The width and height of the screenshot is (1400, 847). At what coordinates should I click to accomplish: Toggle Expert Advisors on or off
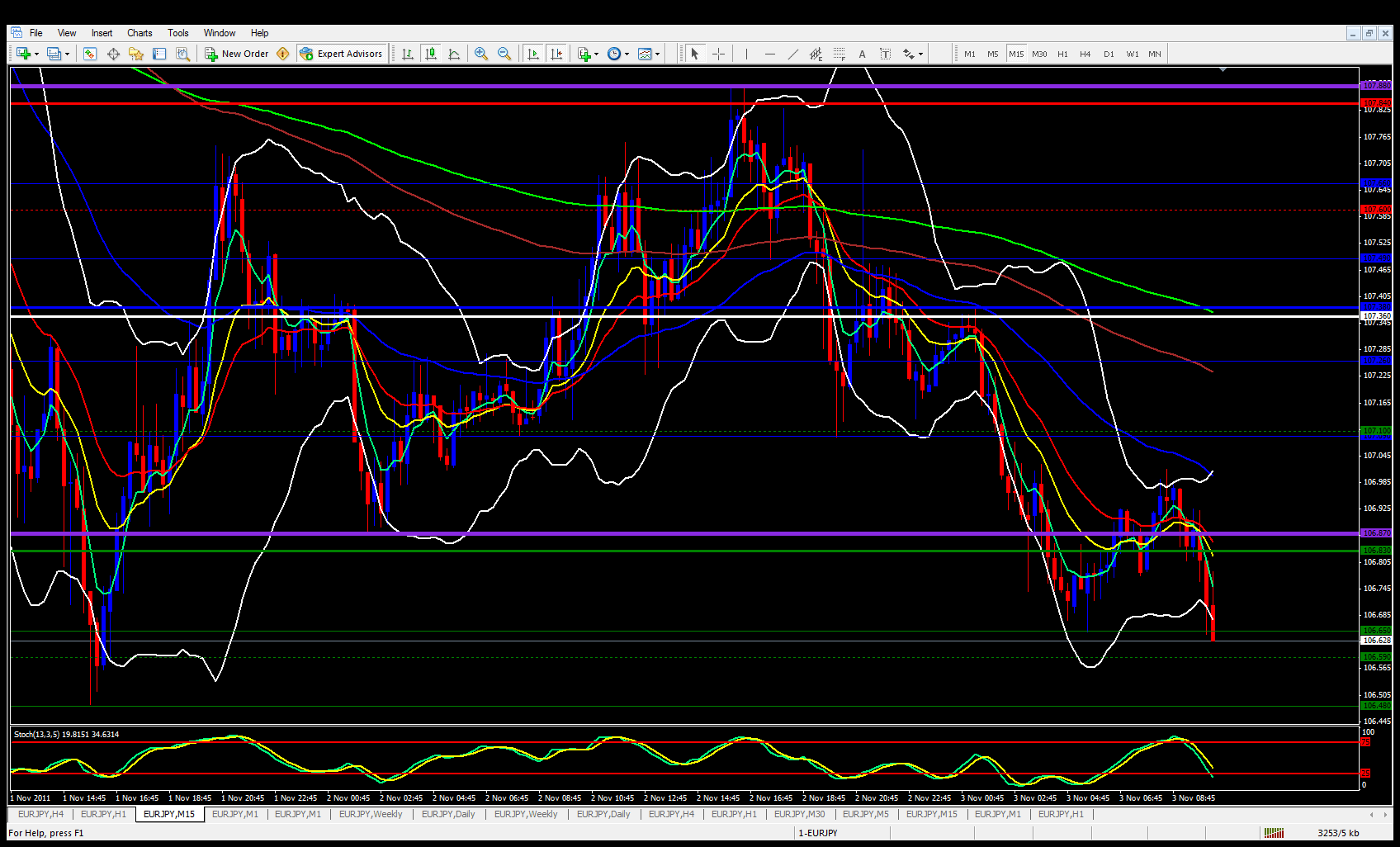[x=343, y=54]
